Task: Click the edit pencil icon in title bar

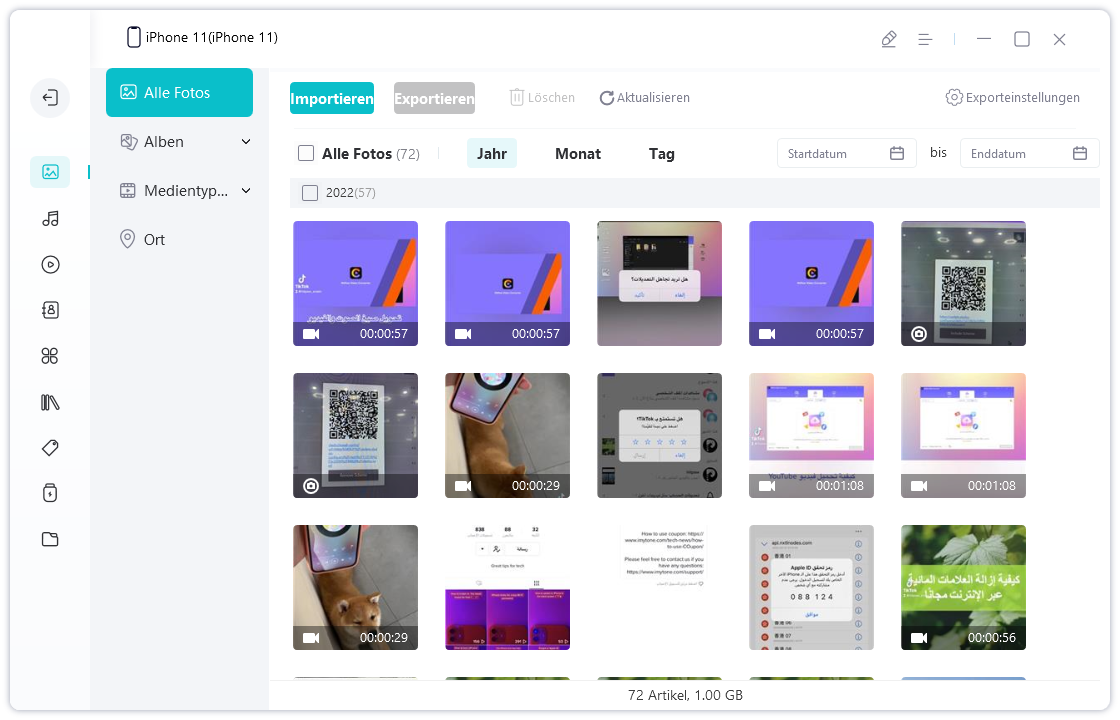Action: coord(889,39)
